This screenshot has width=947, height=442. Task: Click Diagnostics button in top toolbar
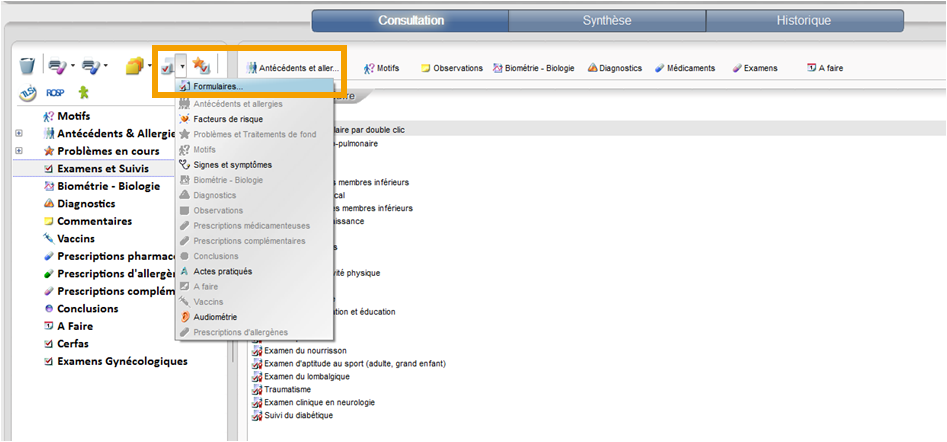(615, 68)
